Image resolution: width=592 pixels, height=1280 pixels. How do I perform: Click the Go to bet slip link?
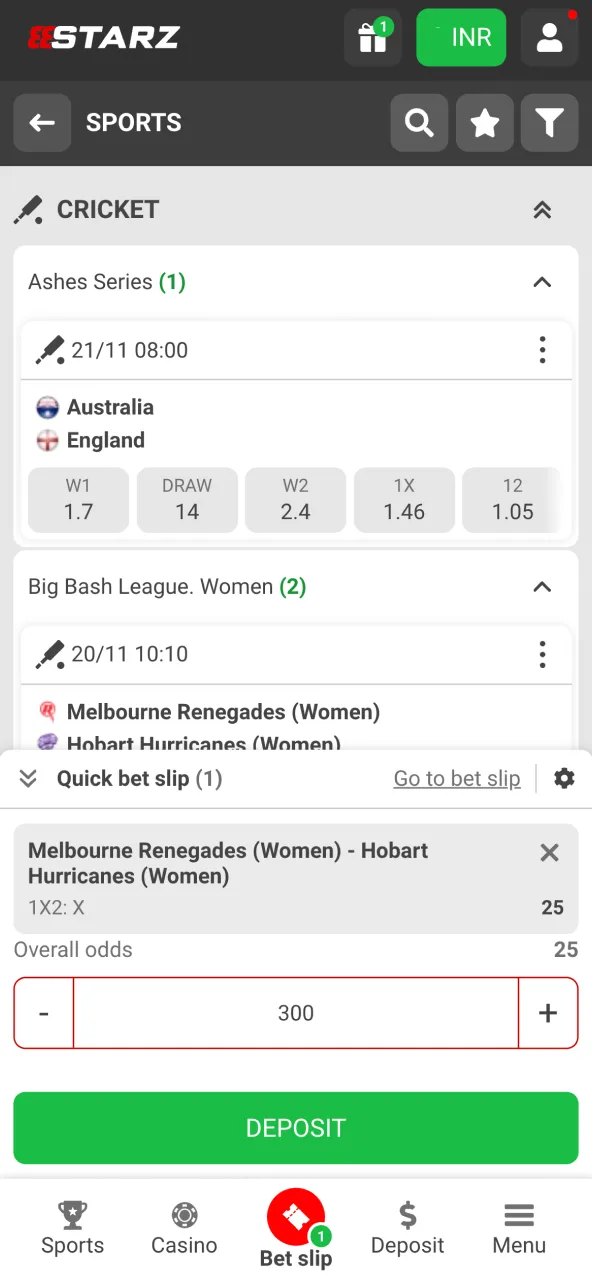[x=457, y=778]
